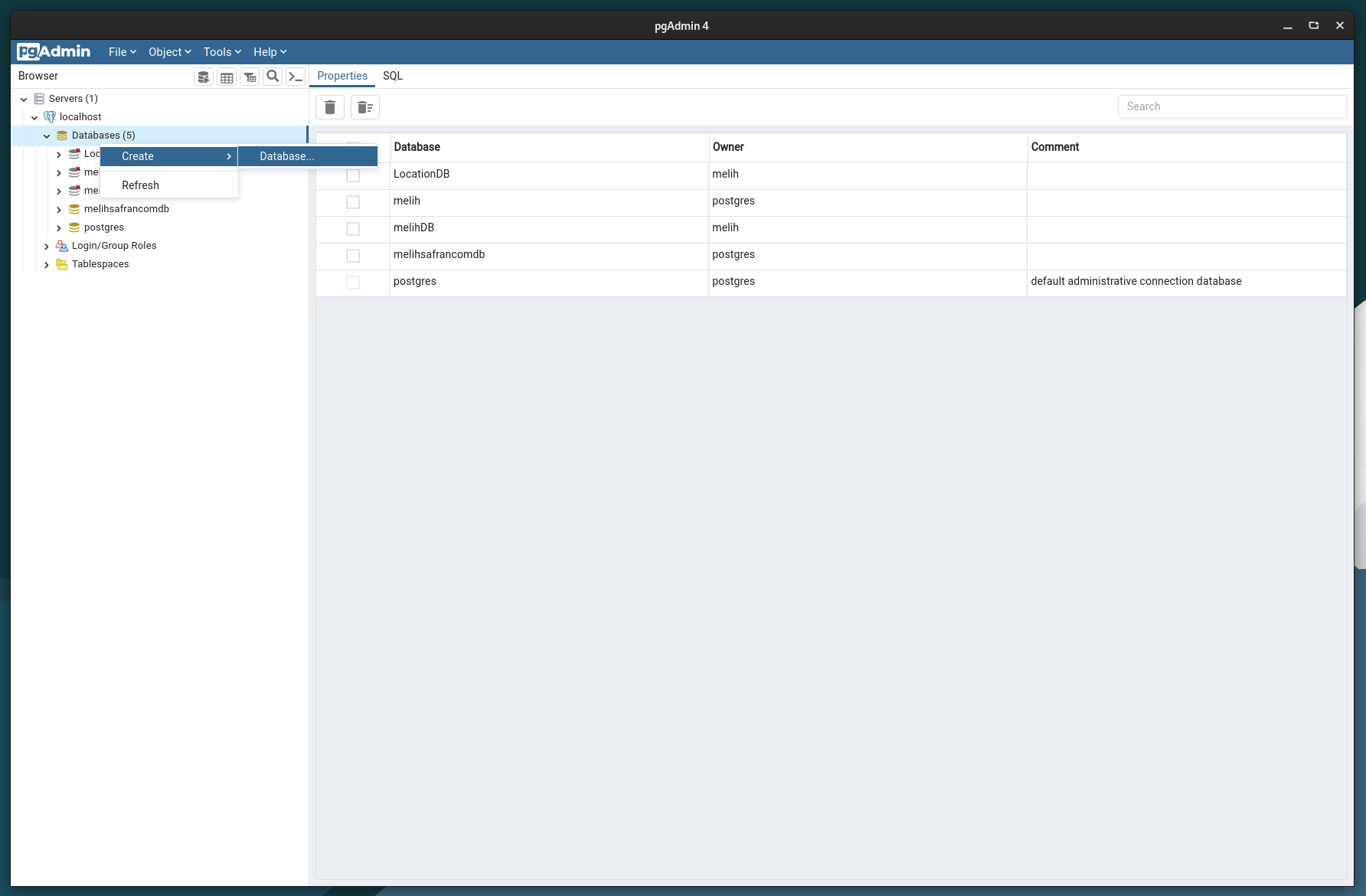Click the disabled postgres row checkbox
Image resolution: width=1366 pixels, height=896 pixels.
353,283
